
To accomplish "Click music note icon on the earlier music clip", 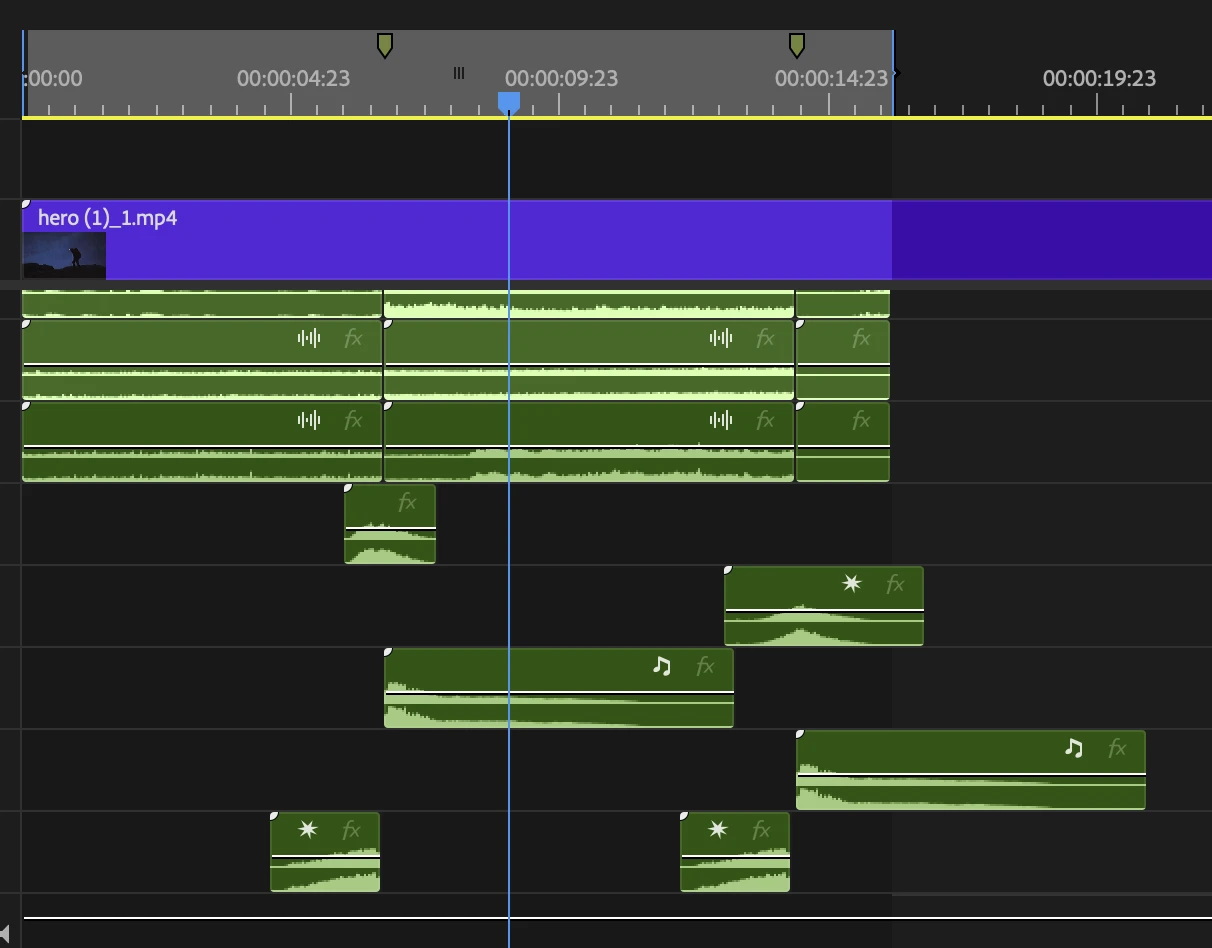I will pos(661,665).
